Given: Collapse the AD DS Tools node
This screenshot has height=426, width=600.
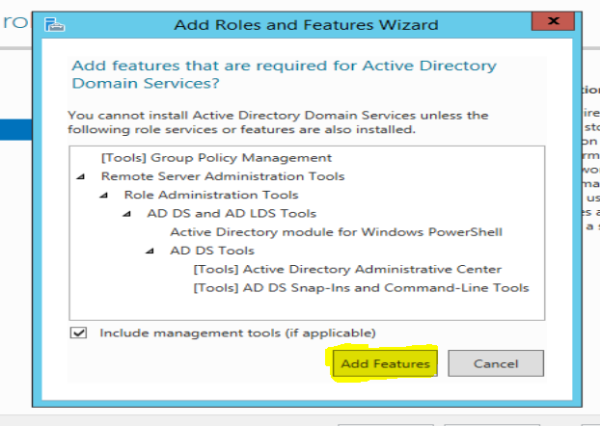Looking at the screenshot, I should (150, 251).
